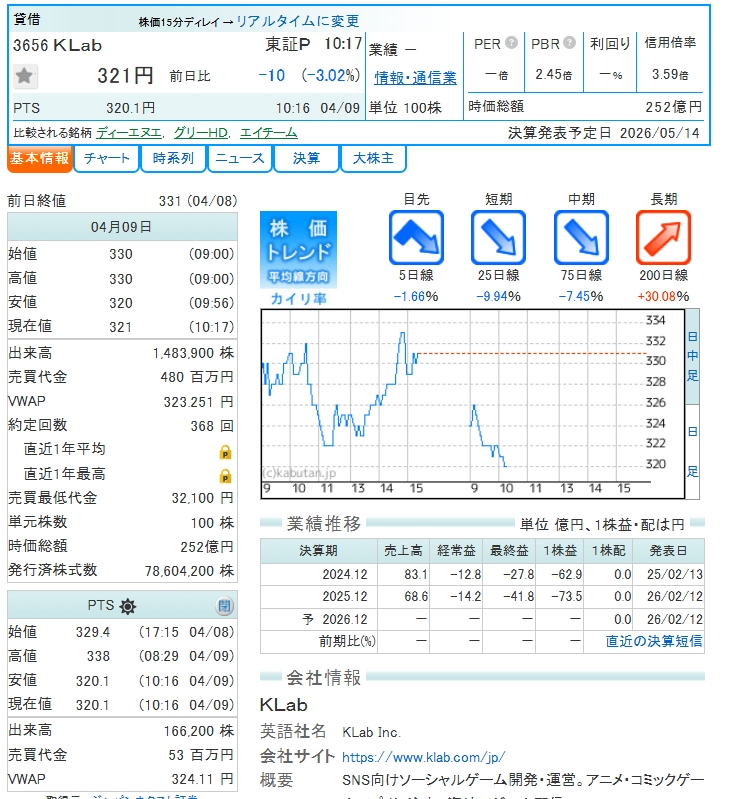This screenshot has height=799, width=733.
Task: Click the 2025.12 決算期 row
Action: point(482,596)
